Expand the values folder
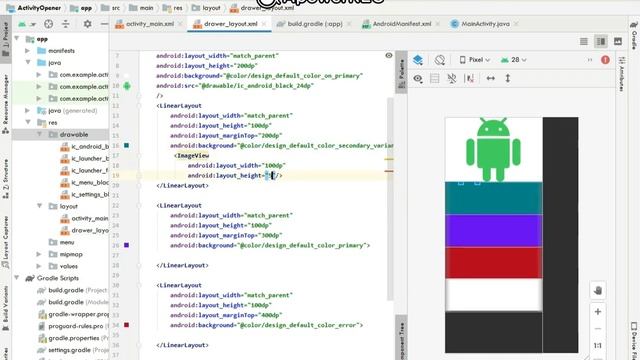This screenshot has width=640, height=360. (40, 266)
